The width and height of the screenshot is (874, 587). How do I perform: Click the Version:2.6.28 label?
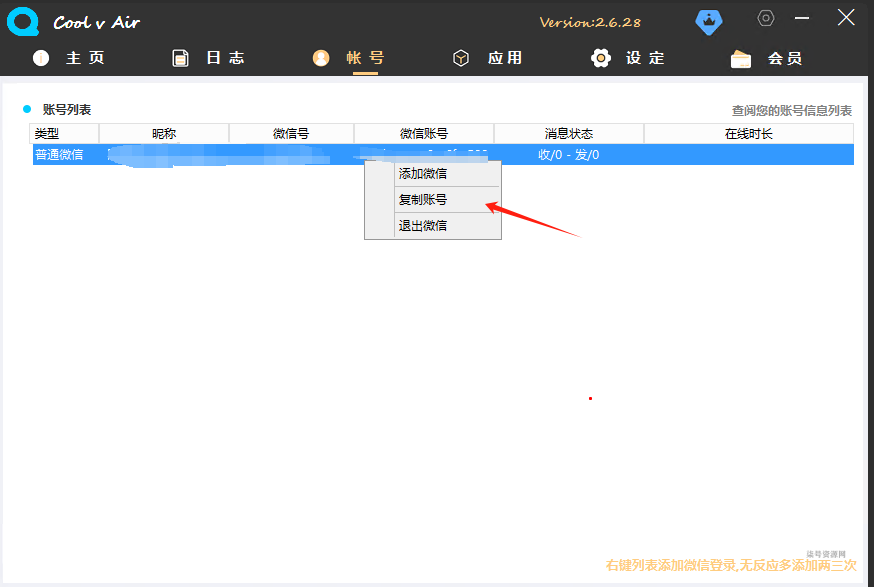[590, 23]
